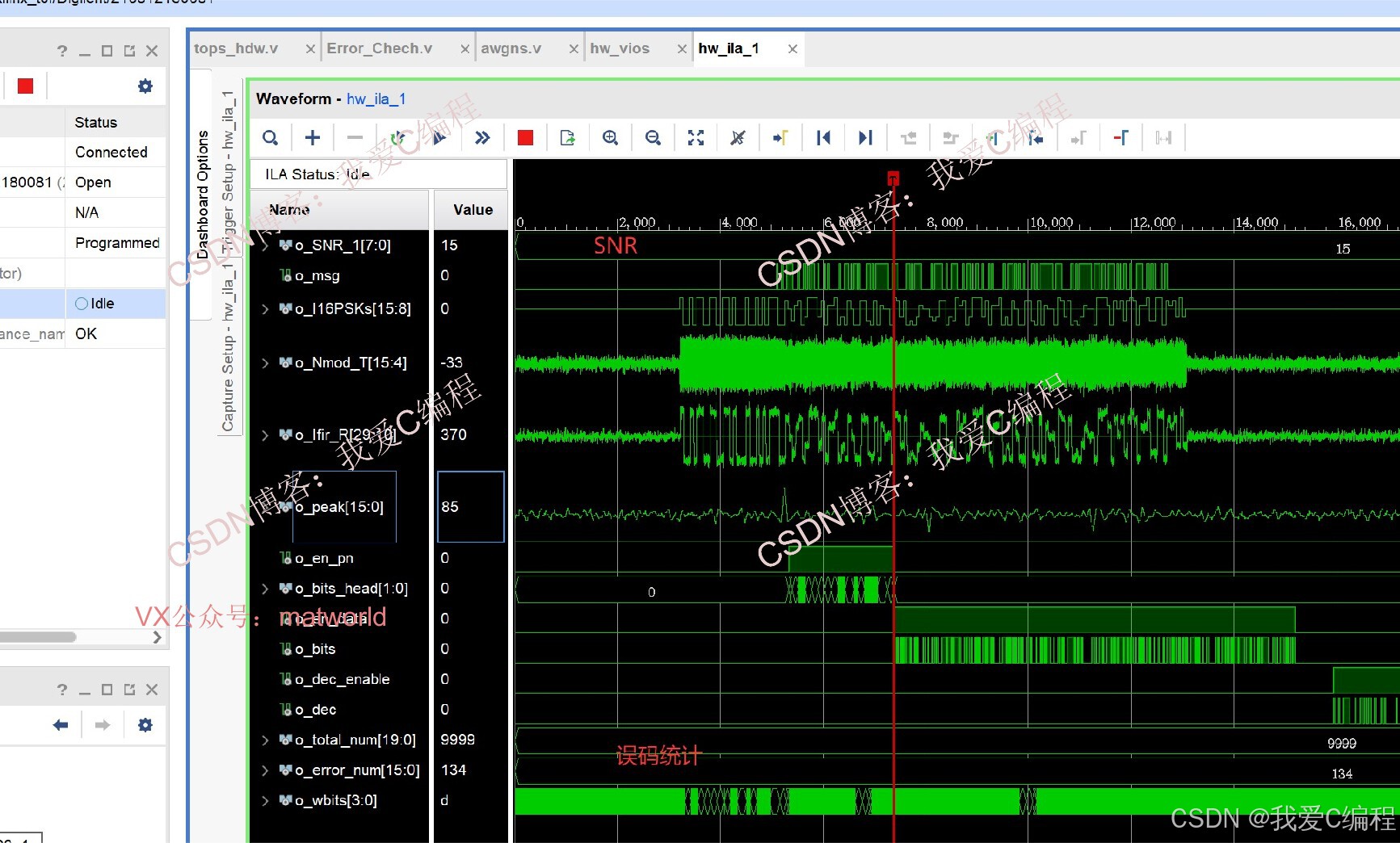This screenshot has height=843, width=1400.
Task: Delete marker red icon
Action: [1120, 138]
